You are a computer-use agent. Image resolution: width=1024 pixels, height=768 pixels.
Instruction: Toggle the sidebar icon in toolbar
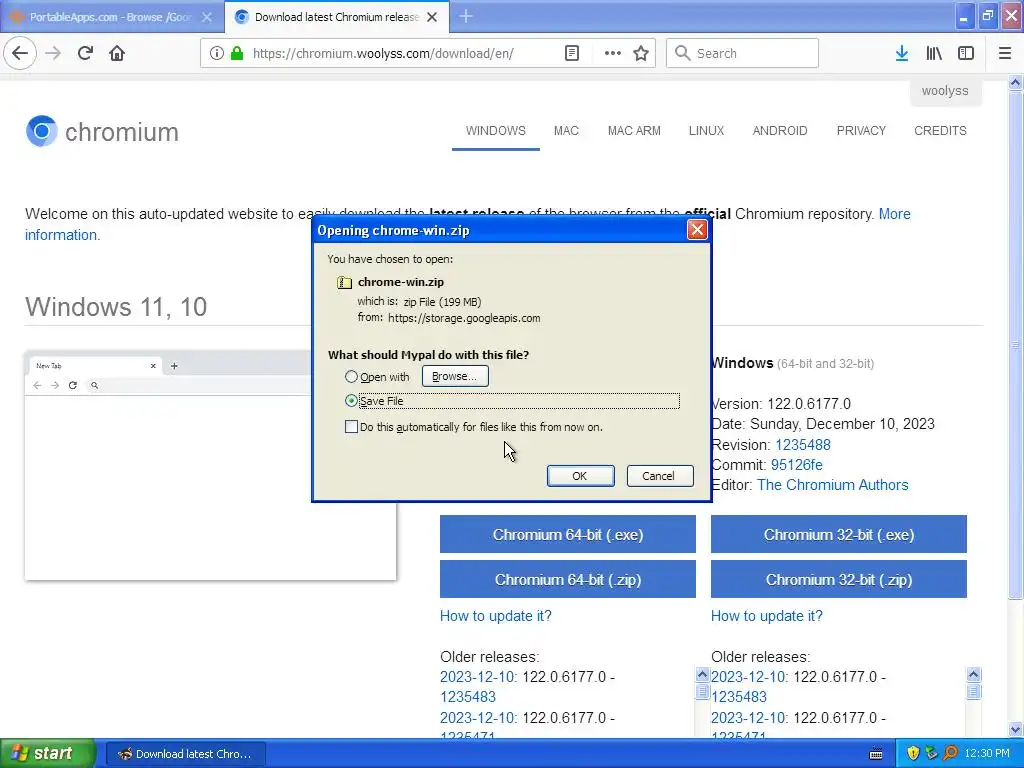click(966, 53)
